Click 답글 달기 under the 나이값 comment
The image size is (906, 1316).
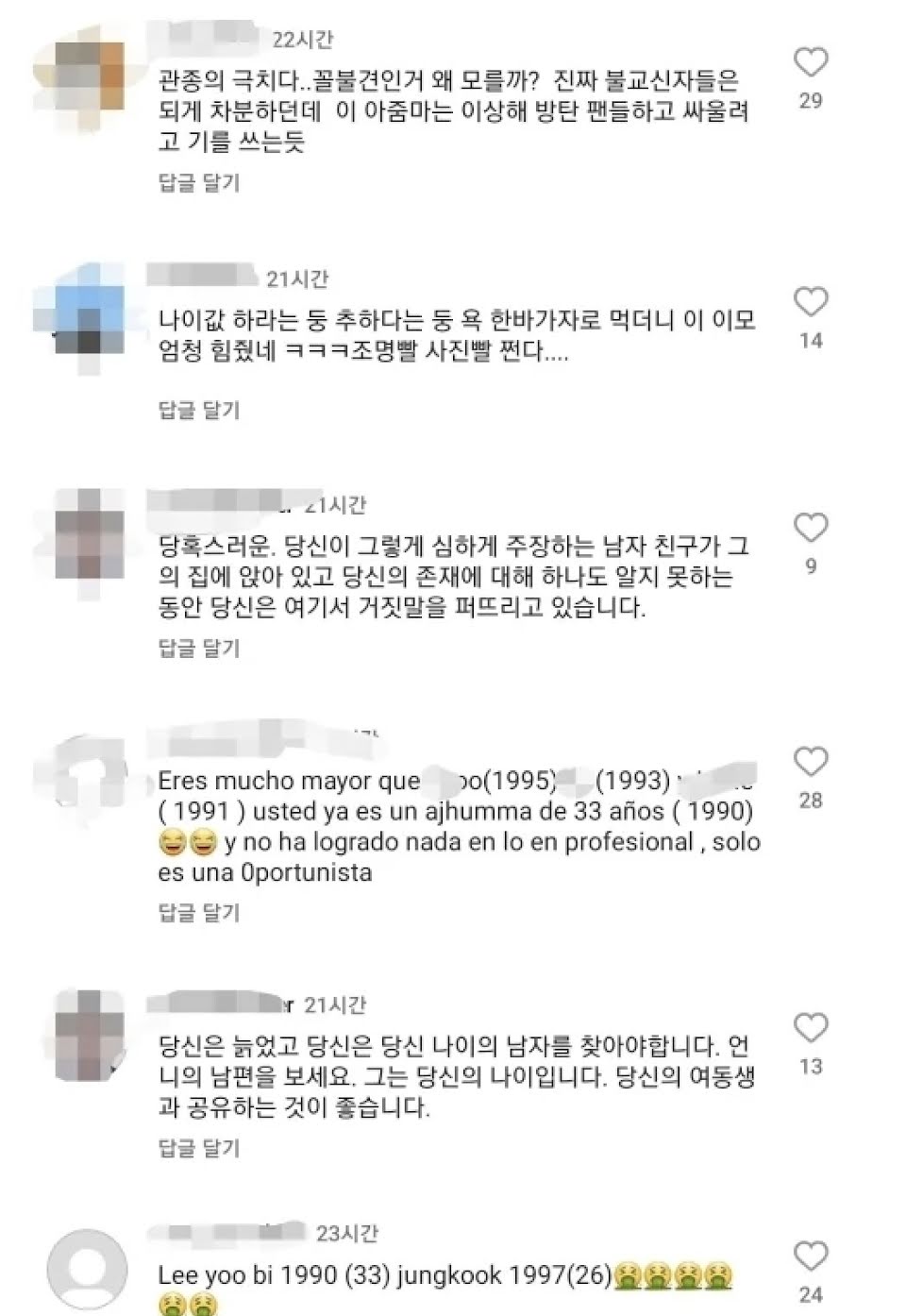tap(199, 410)
